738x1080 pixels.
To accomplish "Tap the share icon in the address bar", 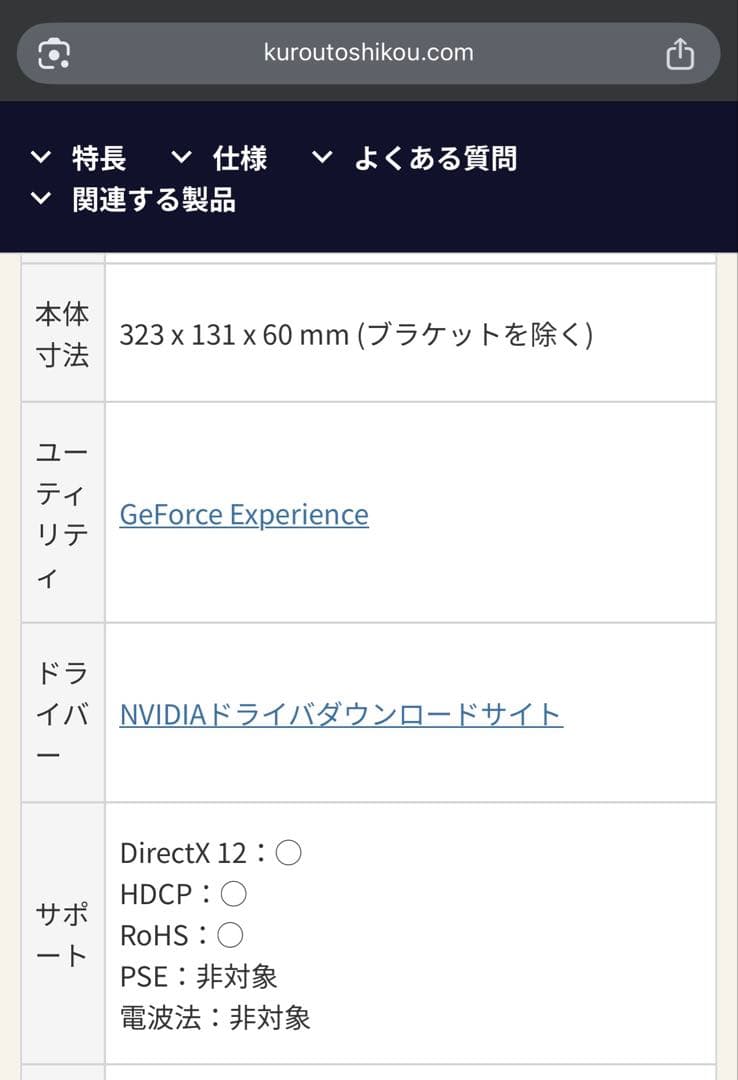I will click(x=681, y=52).
